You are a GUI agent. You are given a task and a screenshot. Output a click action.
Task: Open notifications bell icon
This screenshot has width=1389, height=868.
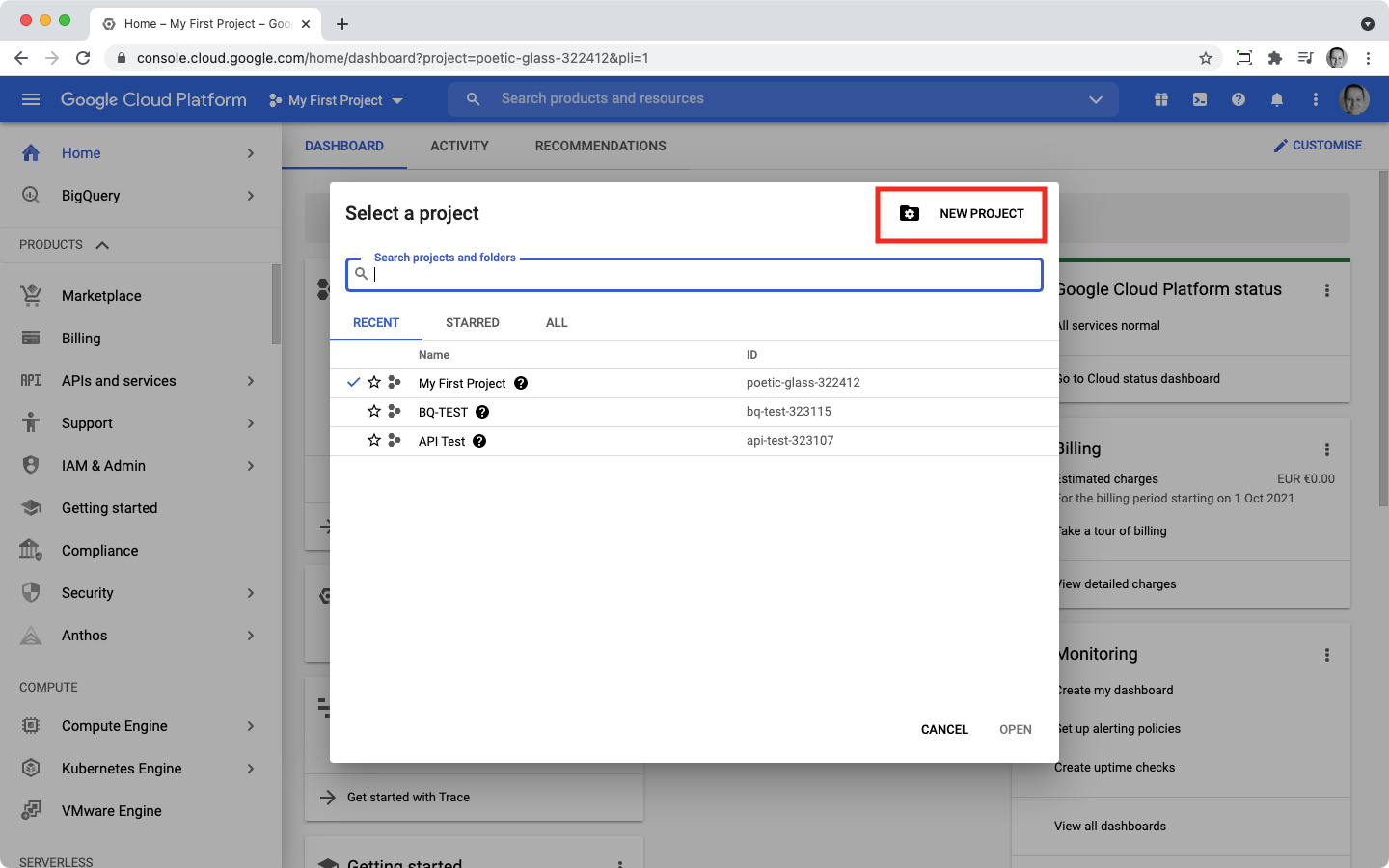[1277, 99]
